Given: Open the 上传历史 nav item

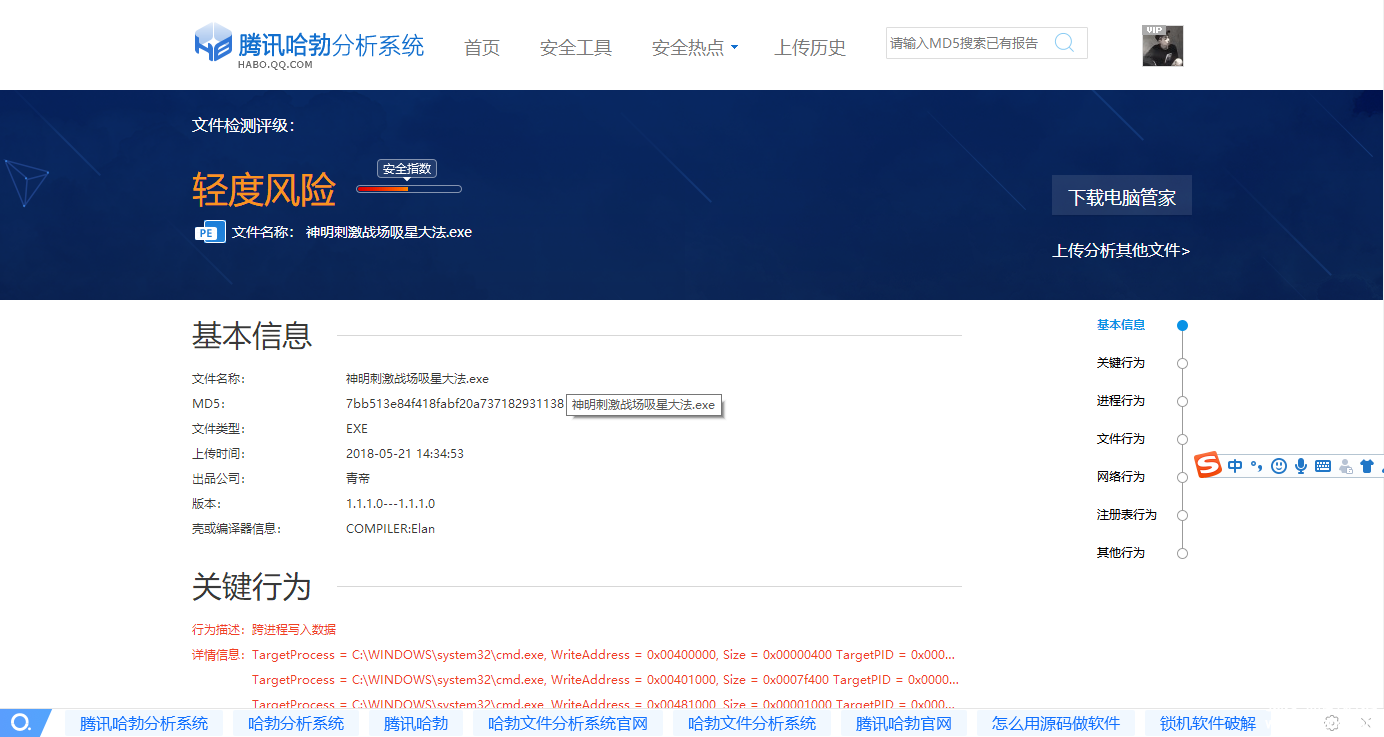Looking at the screenshot, I should (810, 47).
